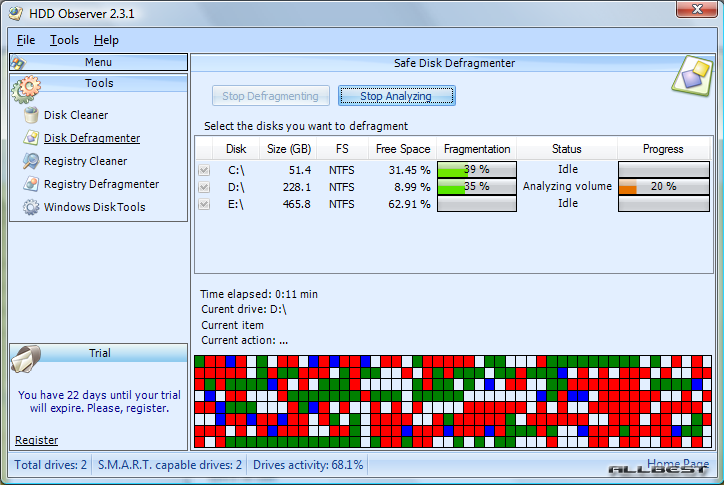Click the Size (GB) column header
This screenshot has height=485, width=724.
click(289, 149)
